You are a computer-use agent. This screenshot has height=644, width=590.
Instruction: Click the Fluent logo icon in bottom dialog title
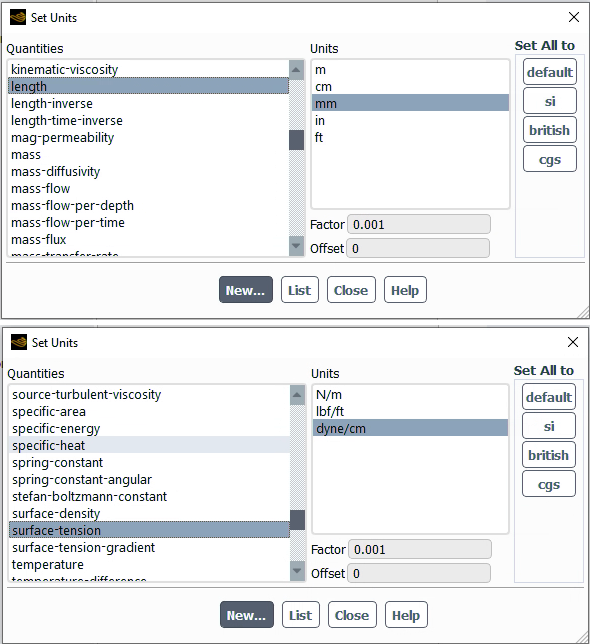[19, 342]
